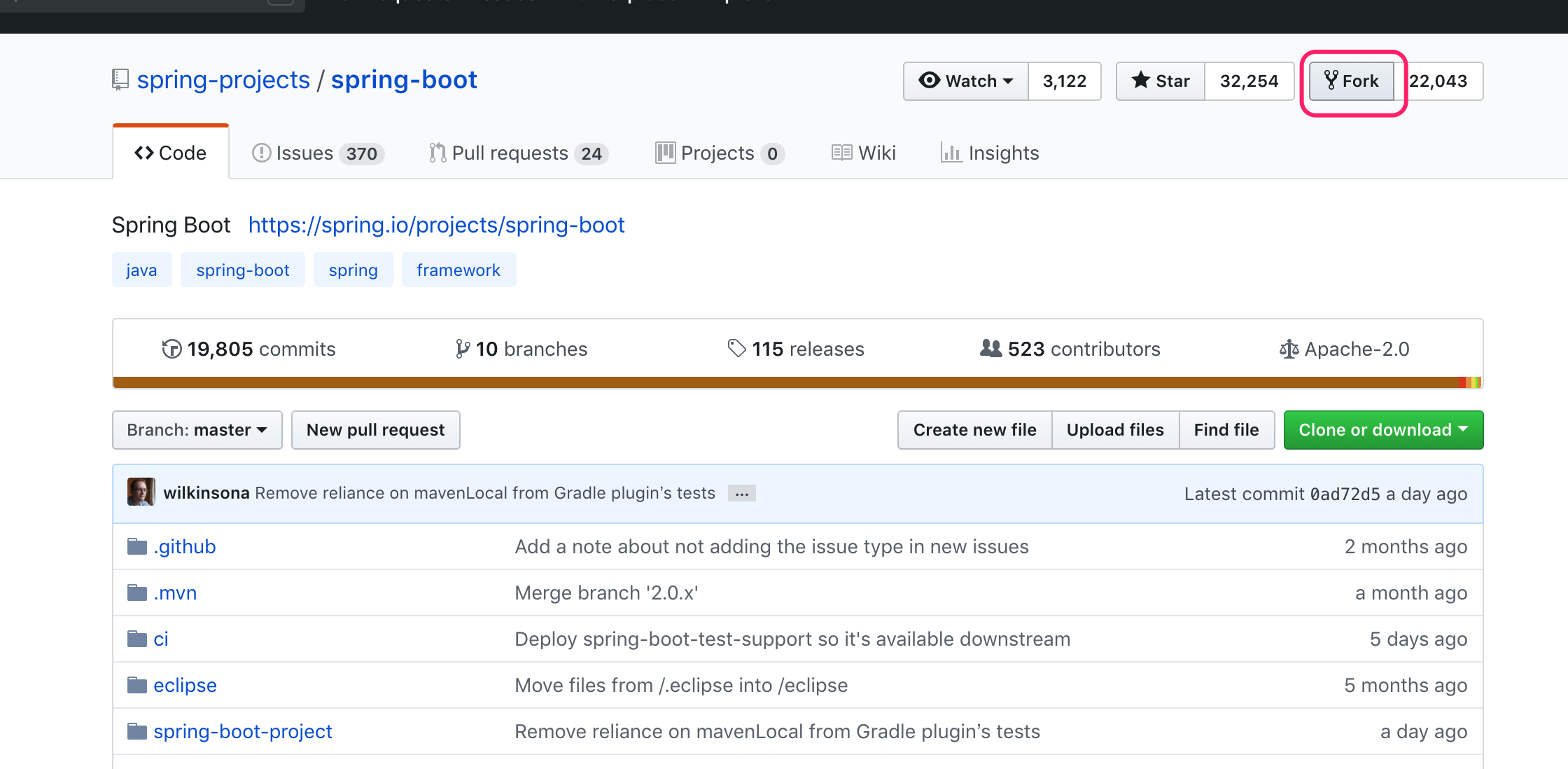This screenshot has height=769, width=1568.
Task: Click the eye icon on Watch button
Action: point(929,80)
